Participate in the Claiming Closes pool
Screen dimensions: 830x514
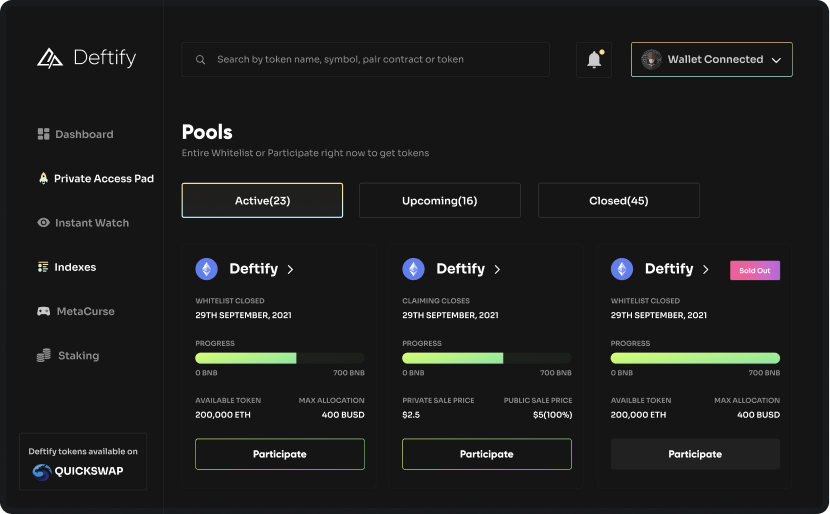(x=486, y=454)
